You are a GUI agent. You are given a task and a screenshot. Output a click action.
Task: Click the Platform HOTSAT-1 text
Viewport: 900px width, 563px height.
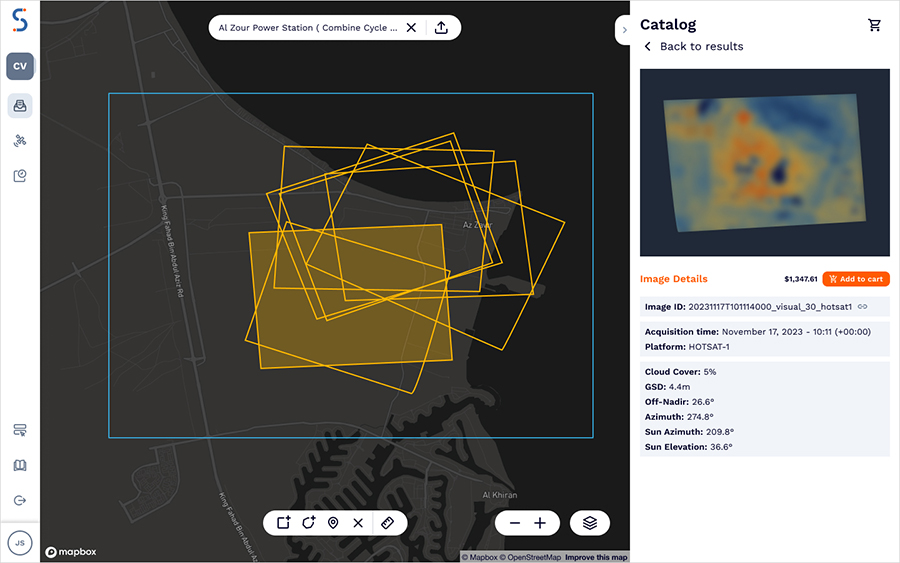click(687, 347)
